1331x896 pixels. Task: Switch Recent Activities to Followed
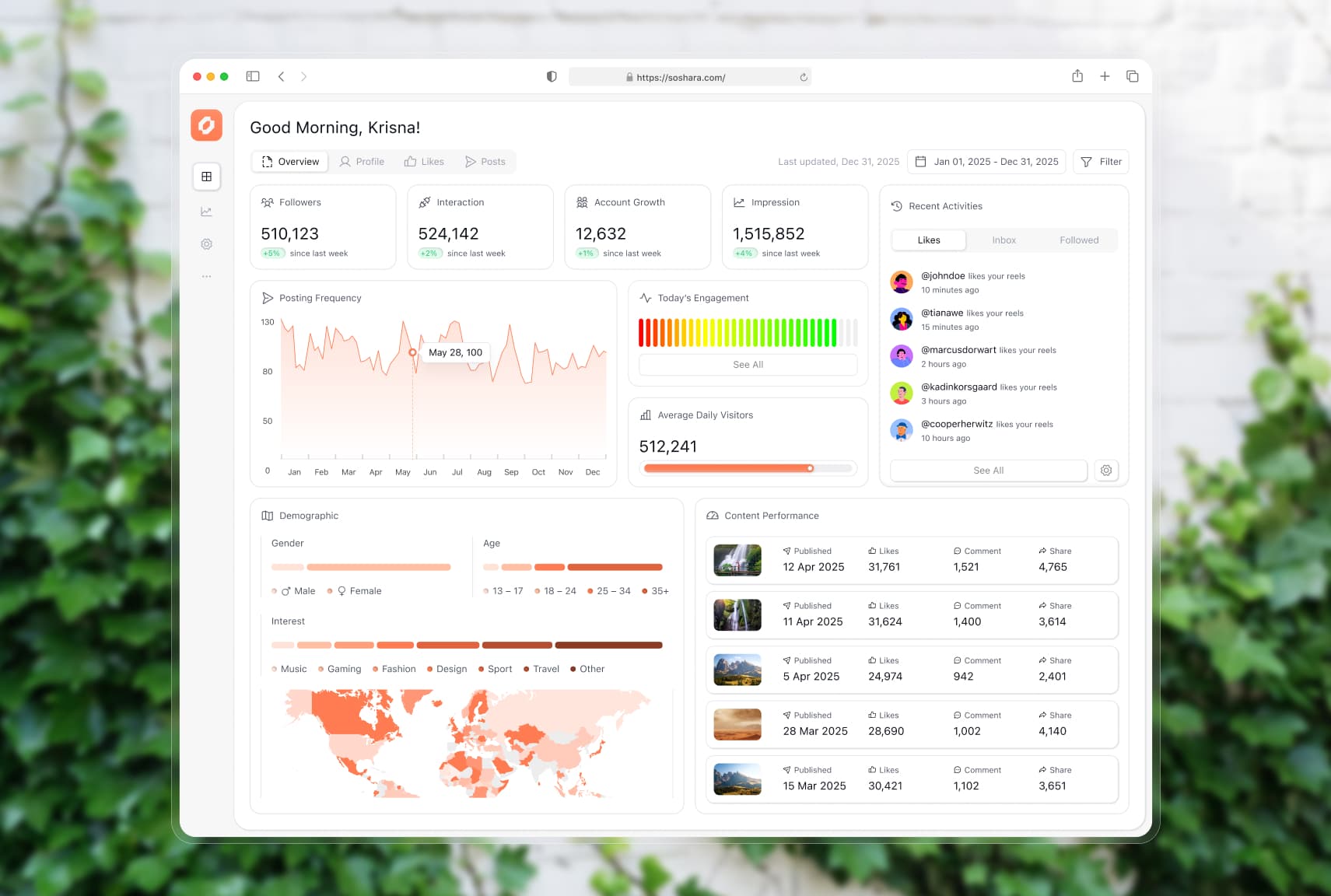click(x=1078, y=240)
